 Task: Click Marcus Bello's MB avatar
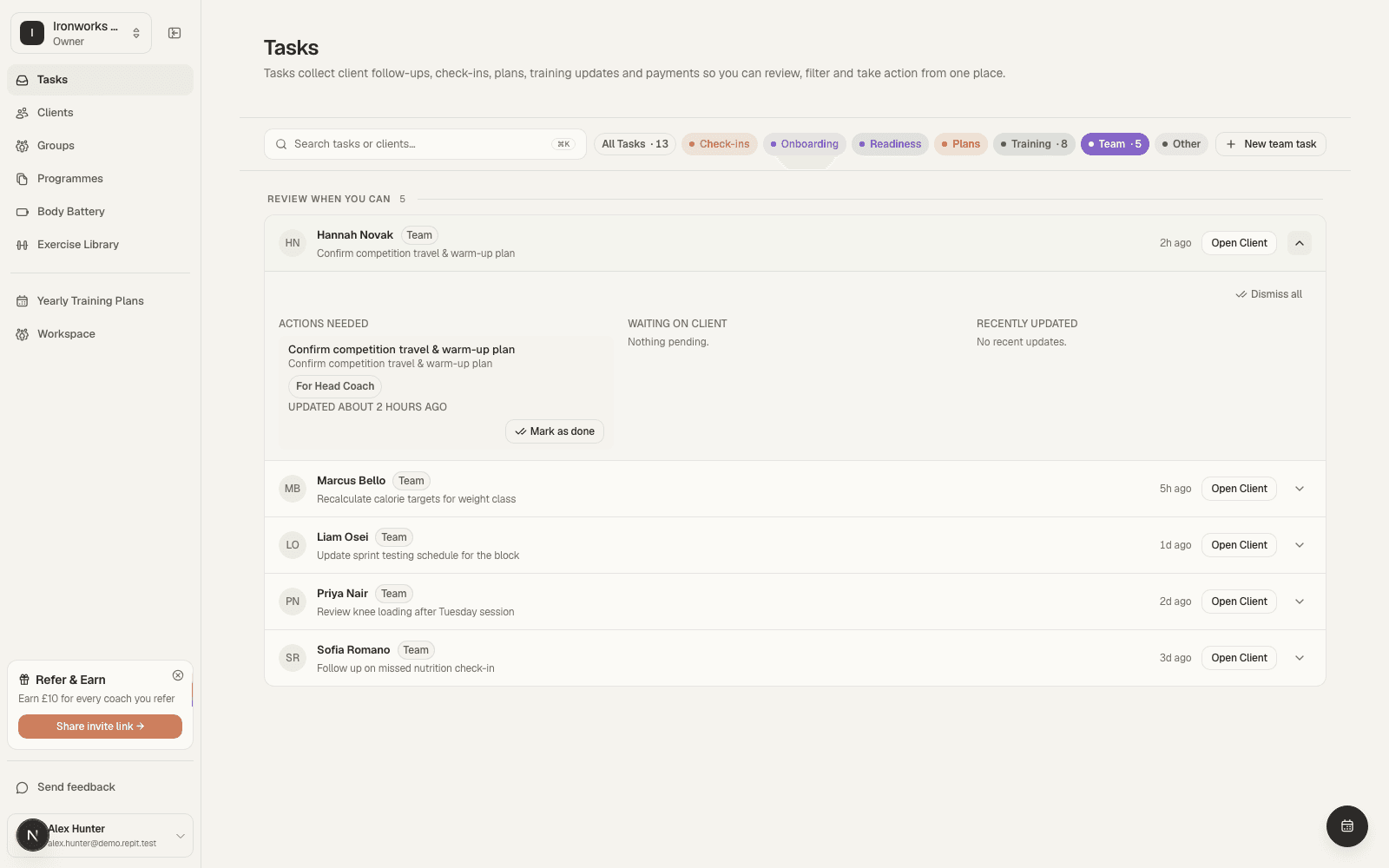[293, 489]
